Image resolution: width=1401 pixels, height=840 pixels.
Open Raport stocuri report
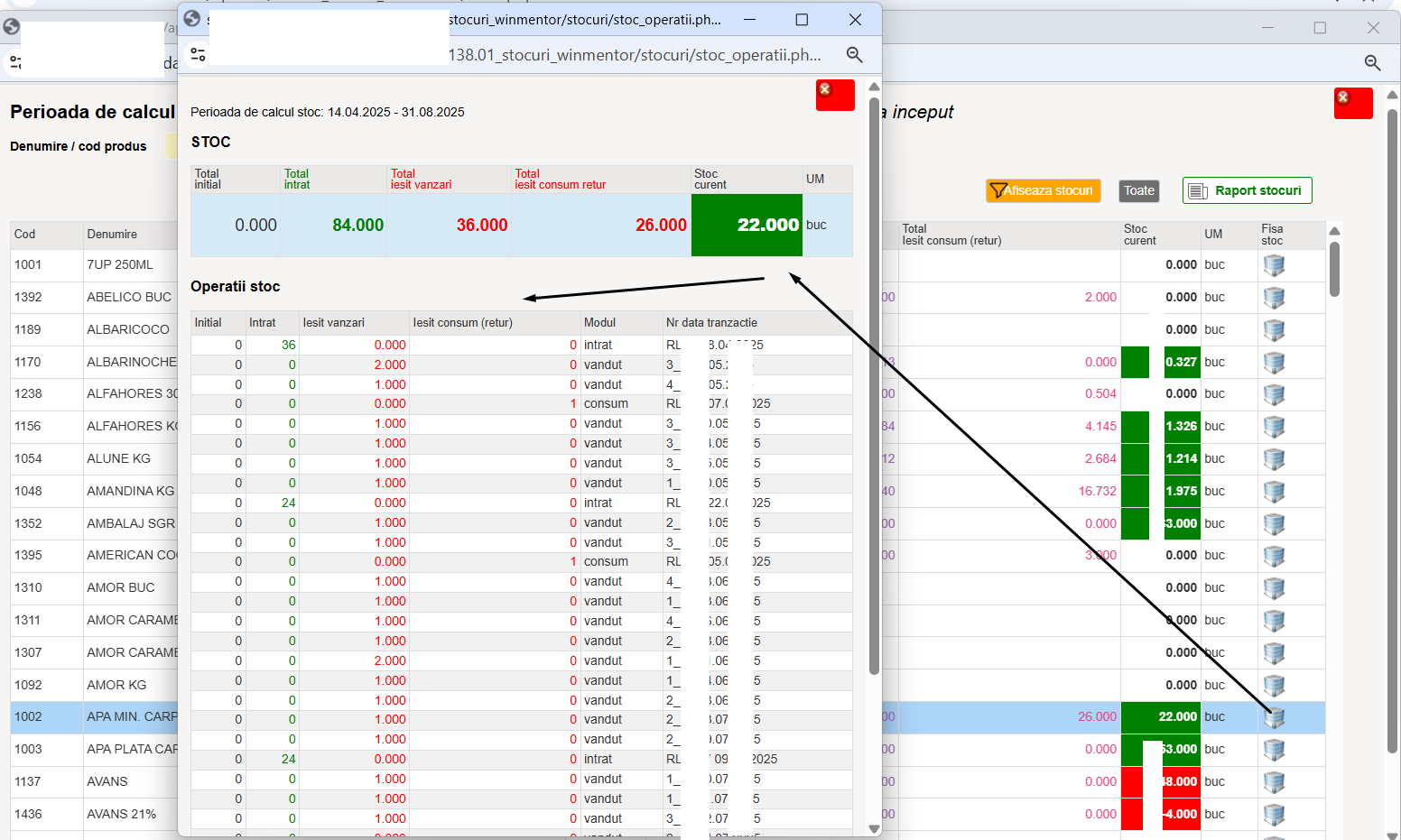click(1248, 190)
